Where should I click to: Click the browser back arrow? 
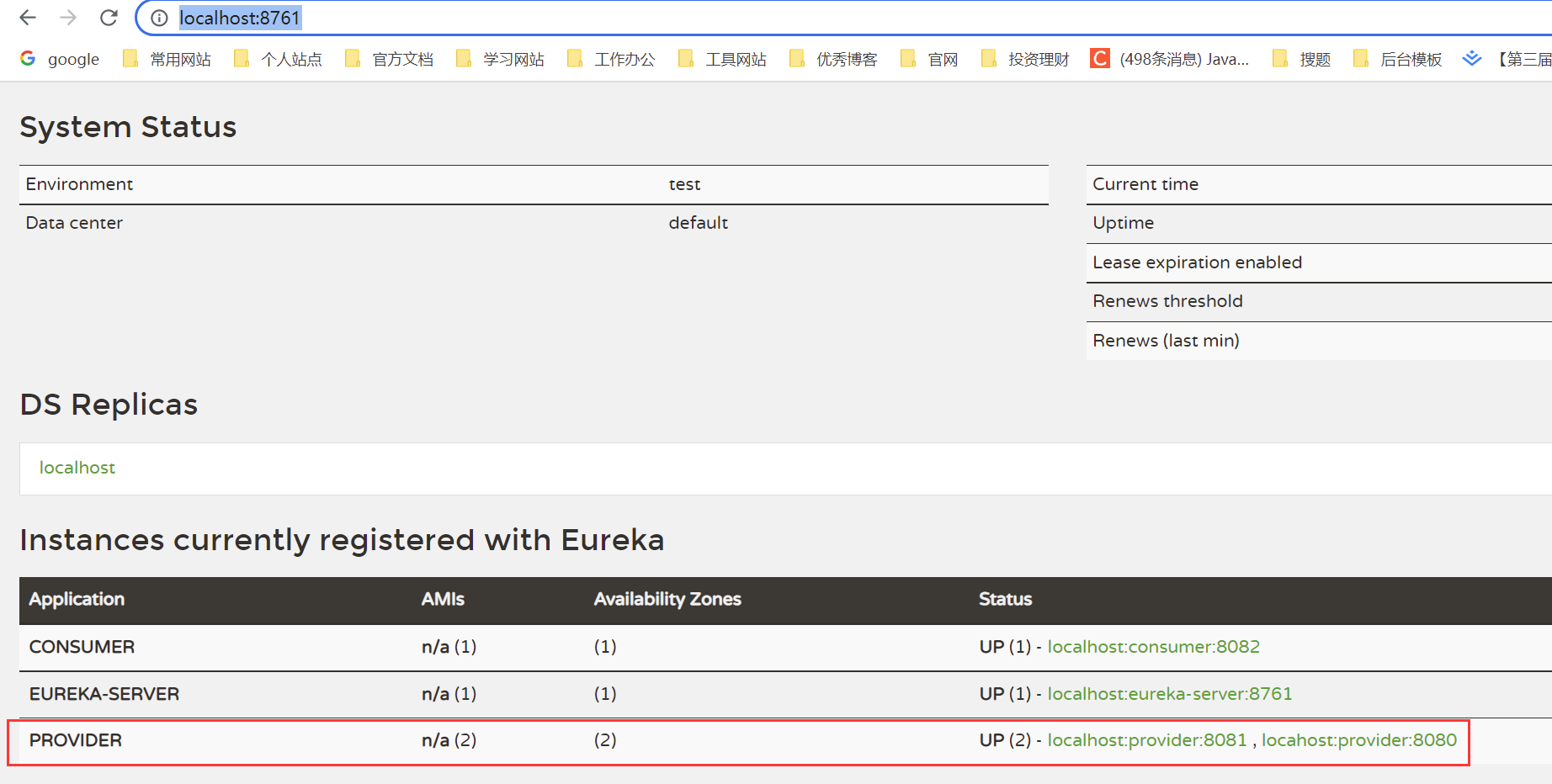point(28,18)
